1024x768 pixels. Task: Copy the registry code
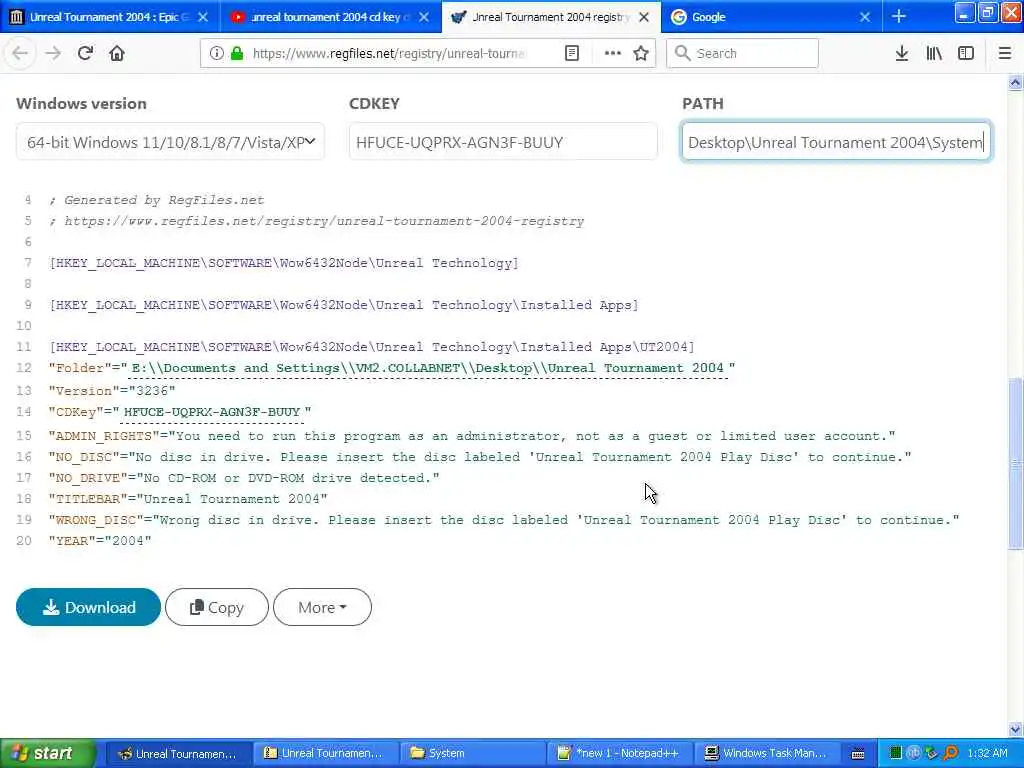pyautogui.click(x=217, y=607)
